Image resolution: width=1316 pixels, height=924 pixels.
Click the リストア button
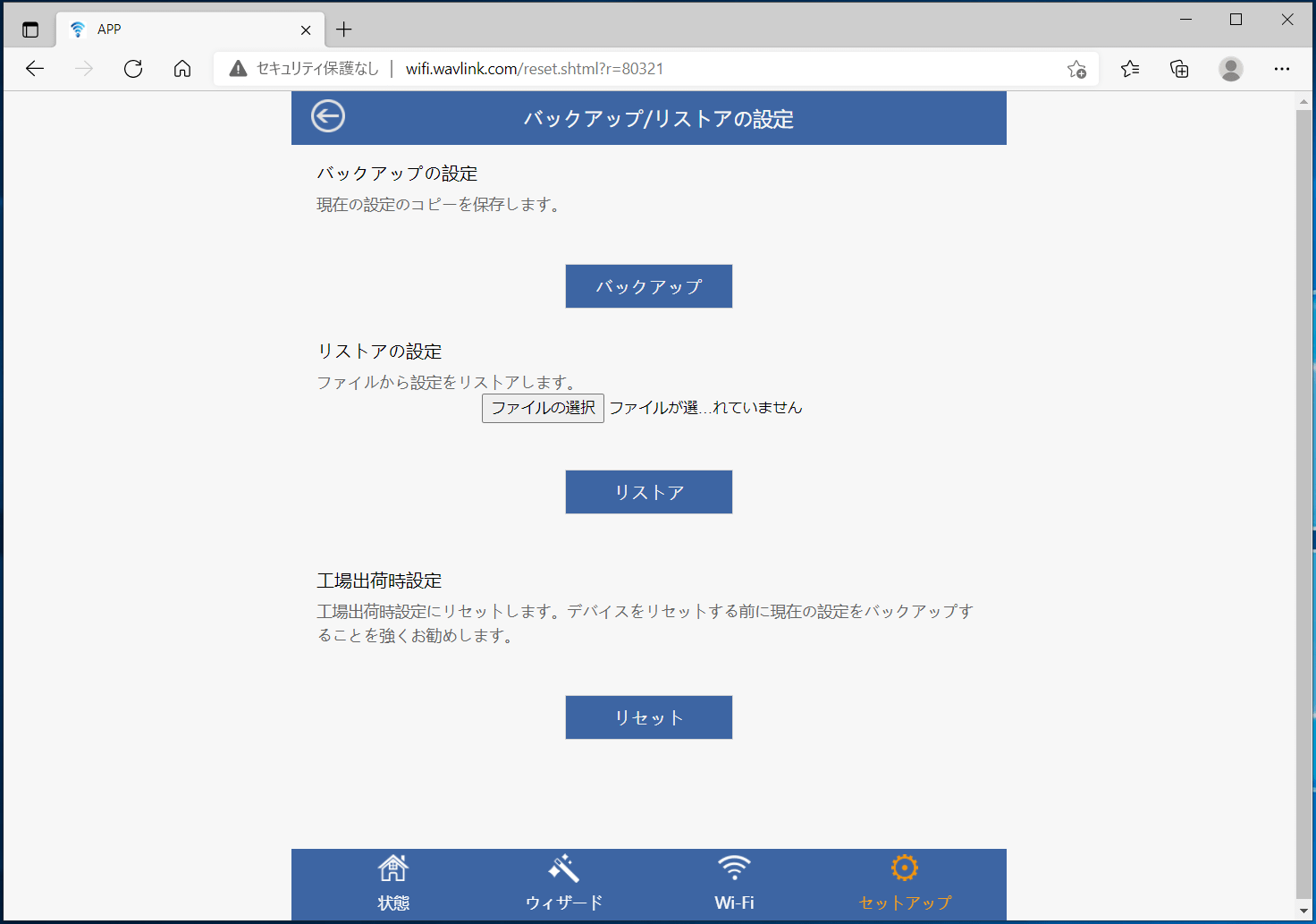[x=649, y=492]
